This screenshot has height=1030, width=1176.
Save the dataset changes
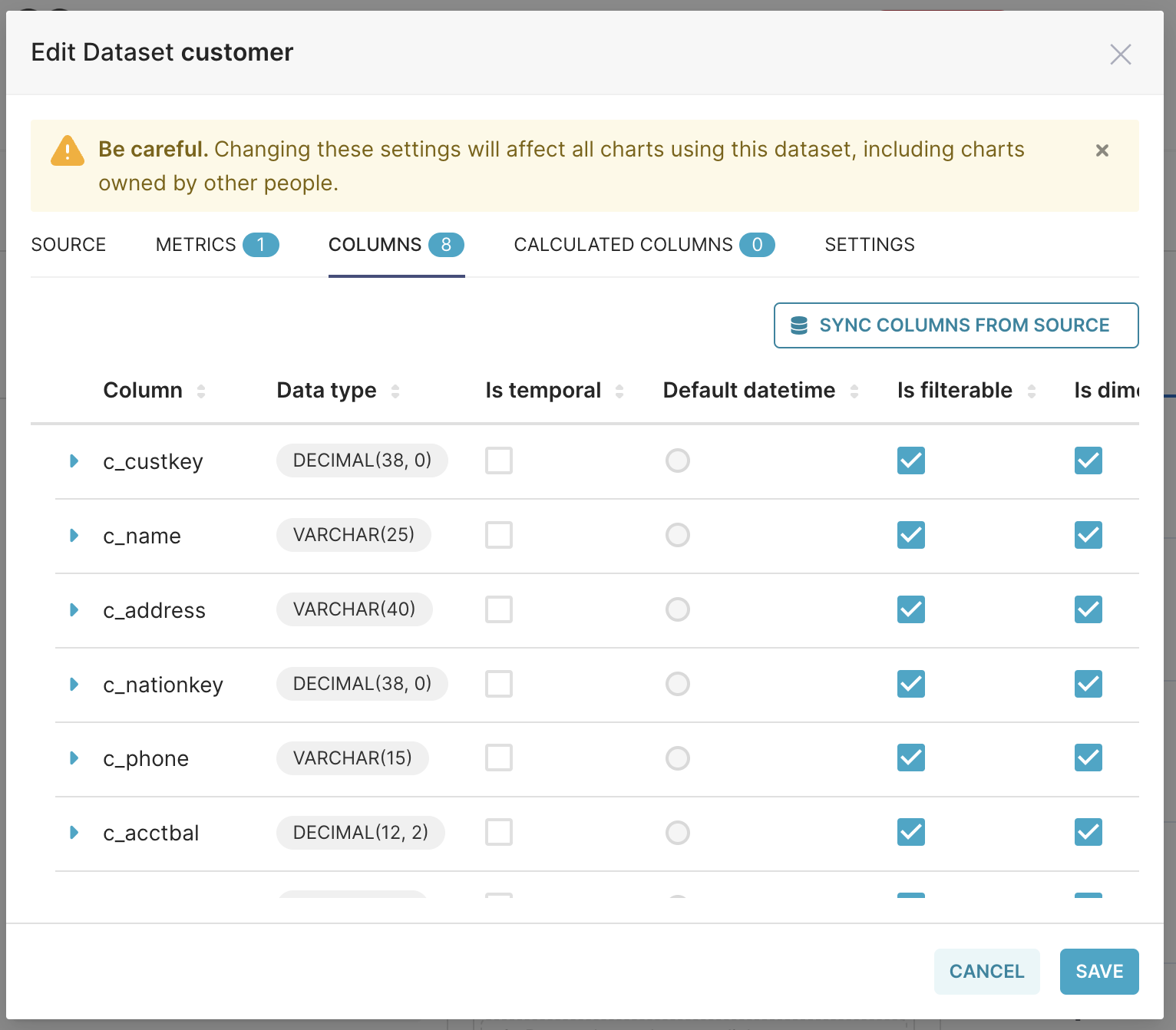tap(1098, 971)
